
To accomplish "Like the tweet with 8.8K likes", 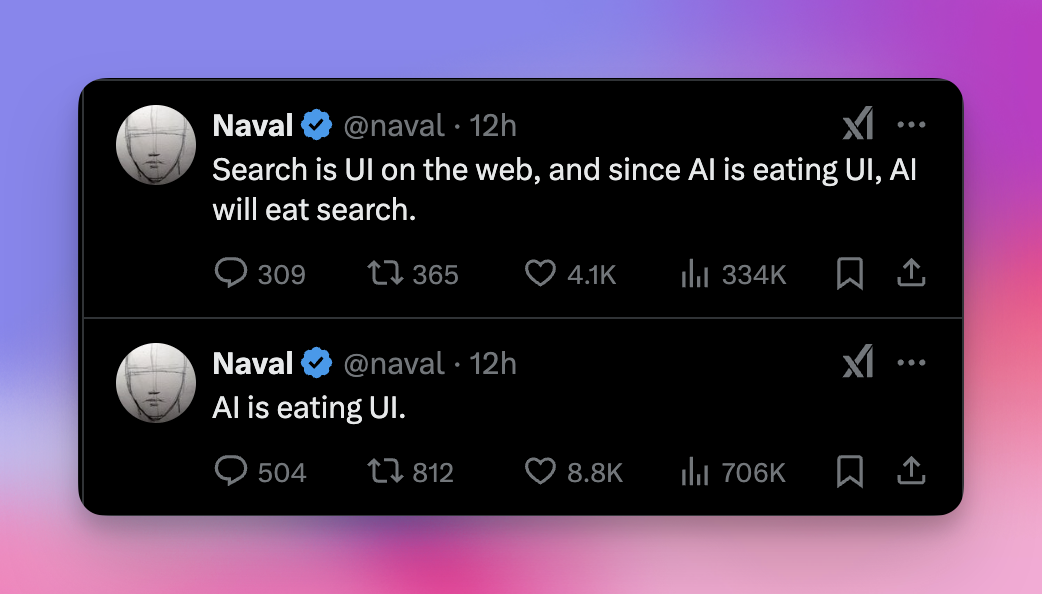I will 540,471.
